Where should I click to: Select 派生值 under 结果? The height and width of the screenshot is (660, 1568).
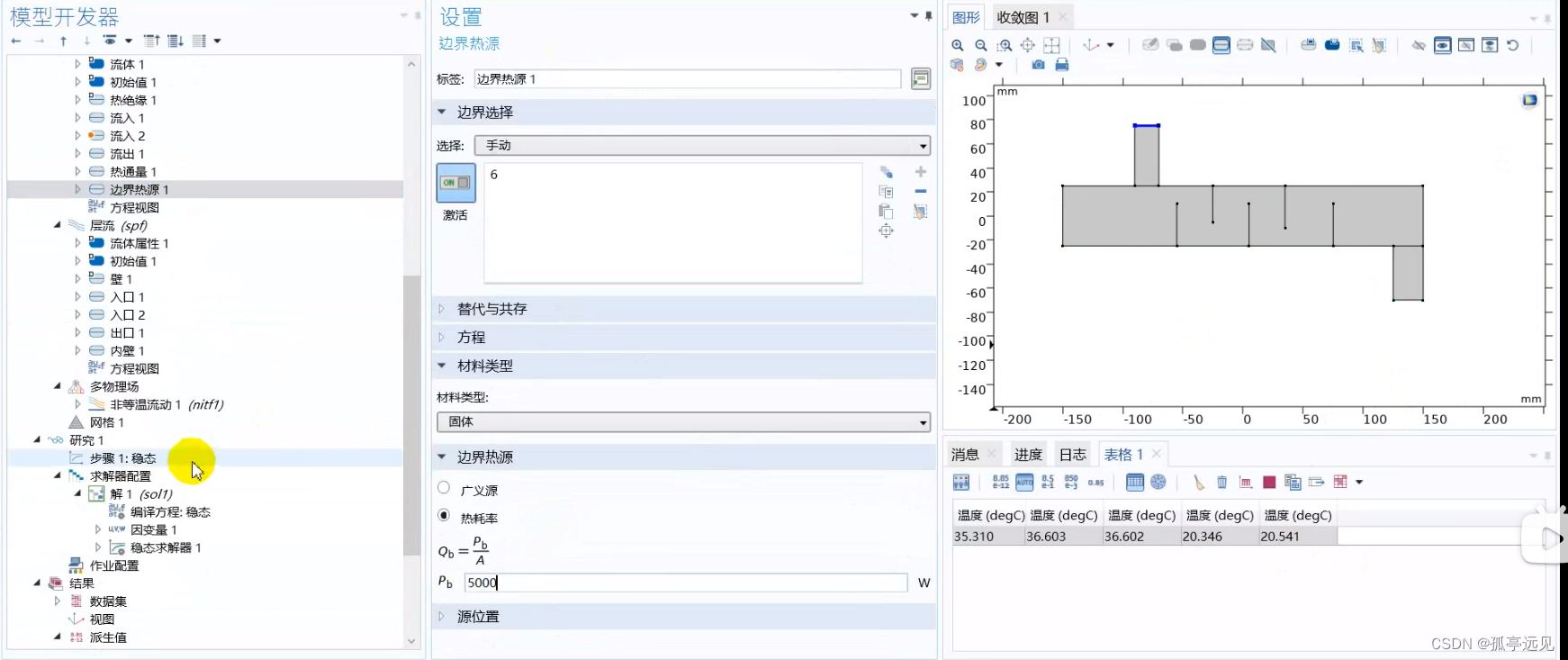tap(108, 637)
